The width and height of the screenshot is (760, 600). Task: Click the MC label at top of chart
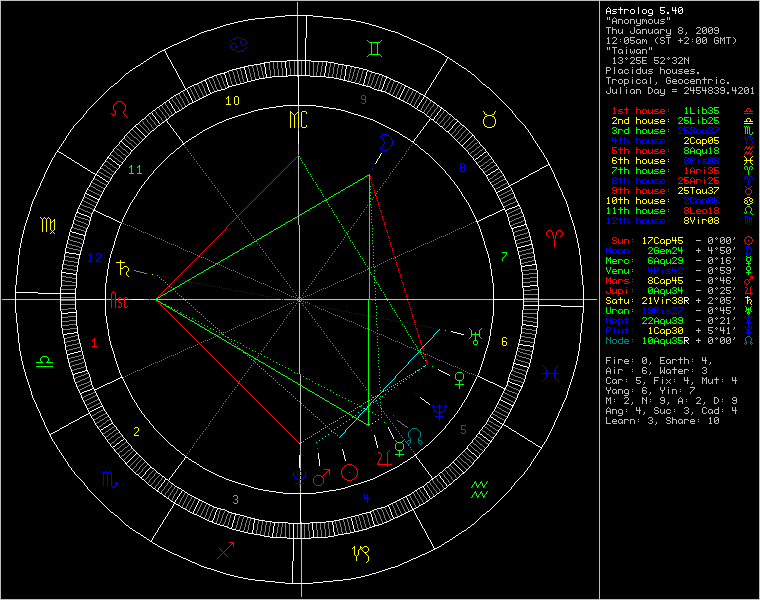(x=299, y=120)
